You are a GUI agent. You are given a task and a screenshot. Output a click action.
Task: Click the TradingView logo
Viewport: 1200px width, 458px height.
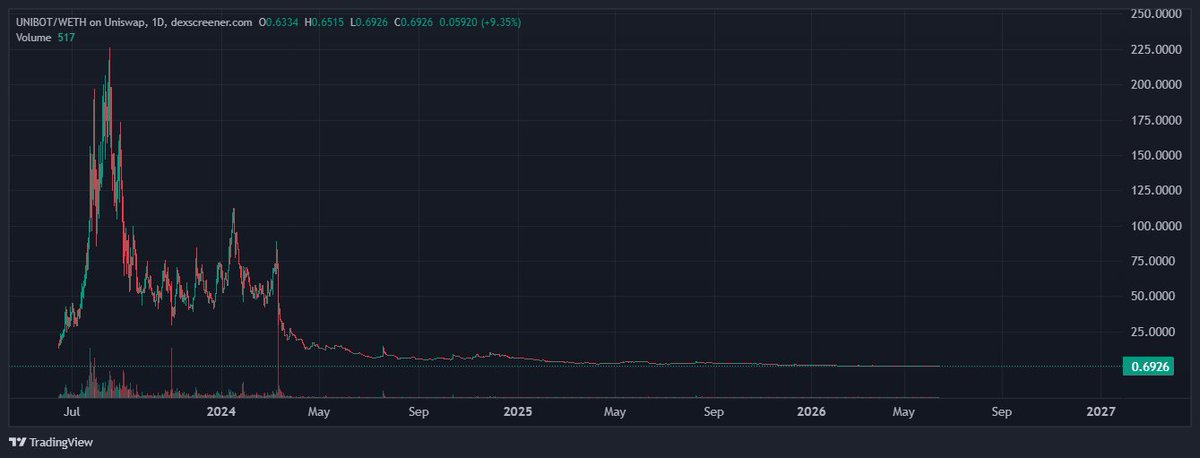tap(51, 441)
